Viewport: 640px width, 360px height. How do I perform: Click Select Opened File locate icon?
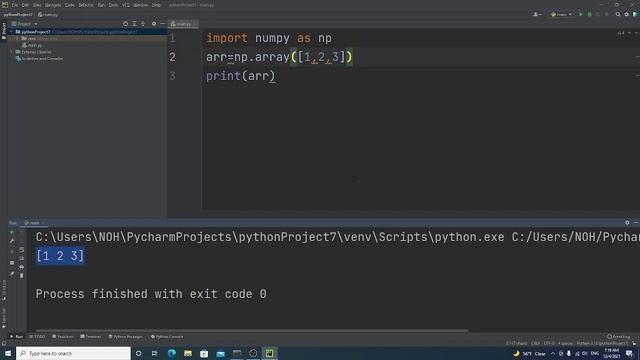click(125, 24)
